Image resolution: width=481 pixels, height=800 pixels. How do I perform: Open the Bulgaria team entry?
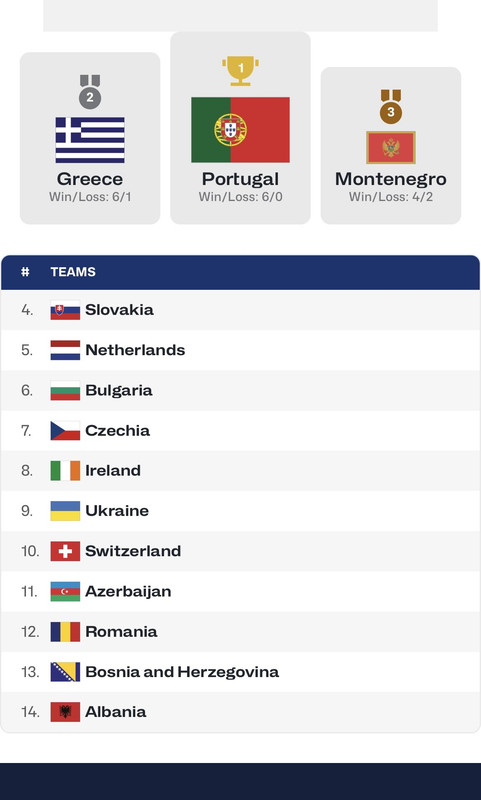(x=240, y=390)
